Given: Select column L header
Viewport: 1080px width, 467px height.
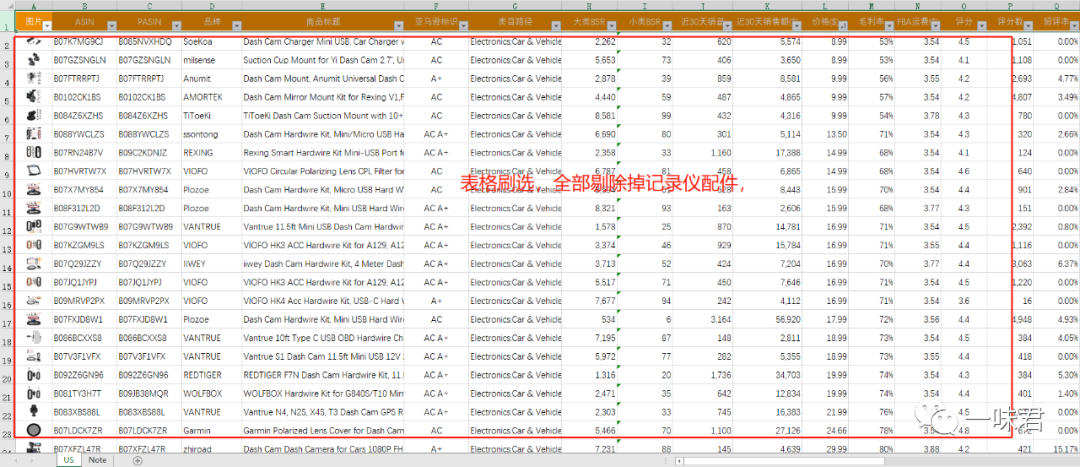Looking at the screenshot, I should pos(825,6).
